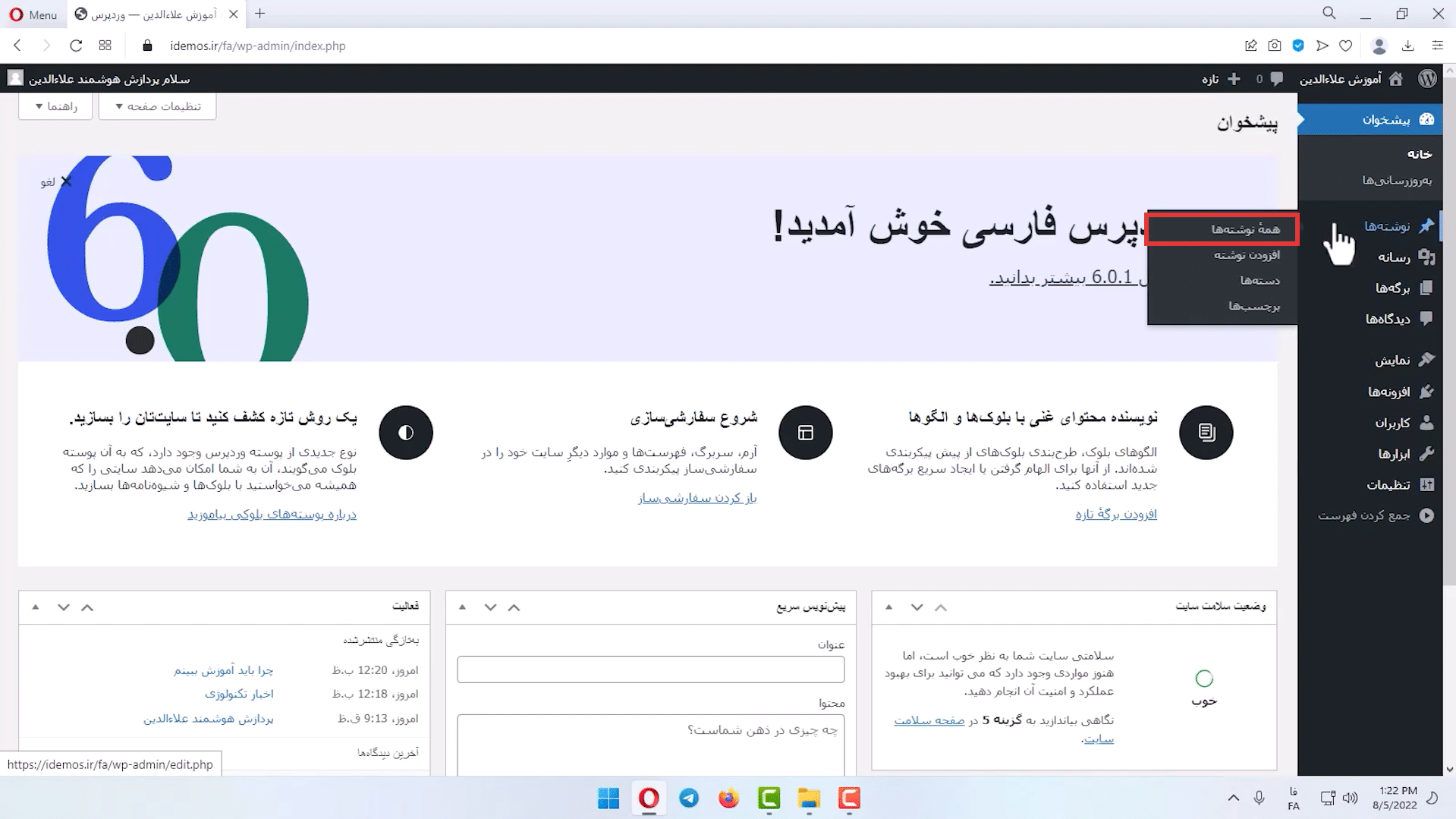The width and height of the screenshot is (1456, 819).
Task: Click the comment icon next to دیدگاه‌ها
Action: click(1426, 319)
